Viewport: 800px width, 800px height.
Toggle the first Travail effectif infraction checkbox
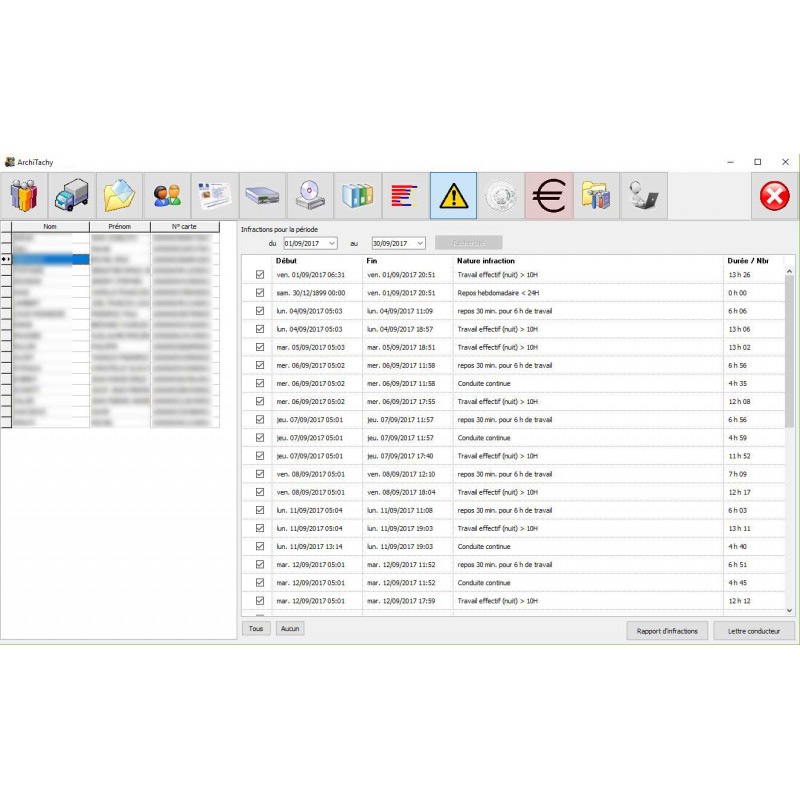point(257,274)
